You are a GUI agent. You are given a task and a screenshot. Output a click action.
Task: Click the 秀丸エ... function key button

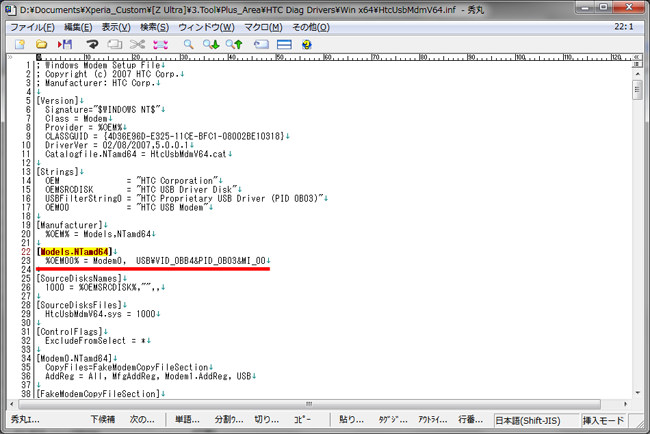[25, 419]
